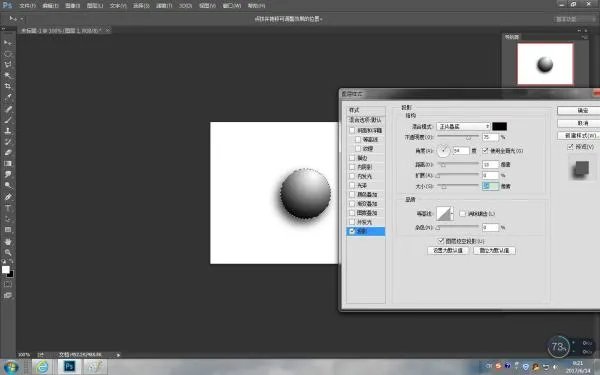Enable the Satin style checkbox
Image resolution: width=600 pixels, height=375 pixels.
[x=352, y=185]
